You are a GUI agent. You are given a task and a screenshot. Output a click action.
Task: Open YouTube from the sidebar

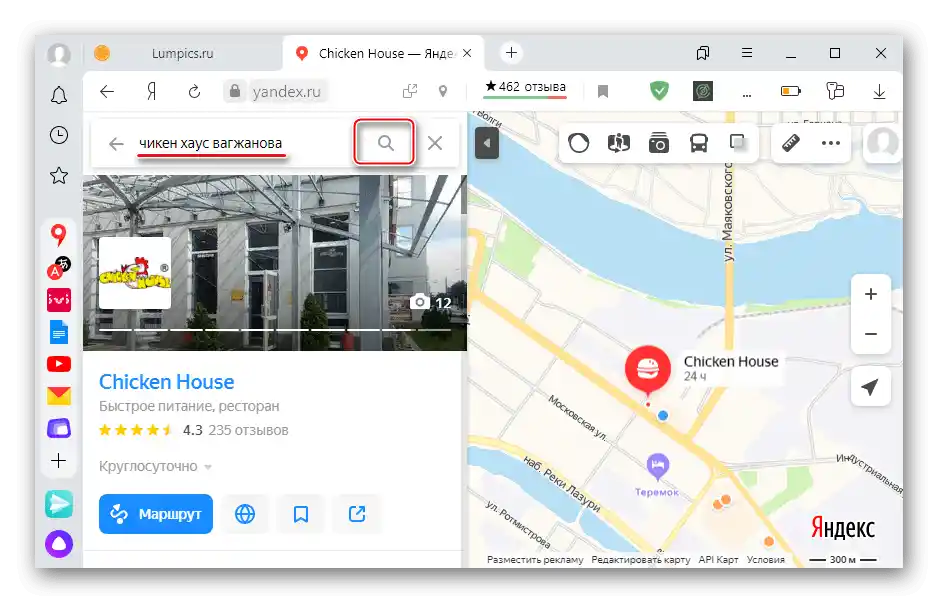tap(59, 364)
